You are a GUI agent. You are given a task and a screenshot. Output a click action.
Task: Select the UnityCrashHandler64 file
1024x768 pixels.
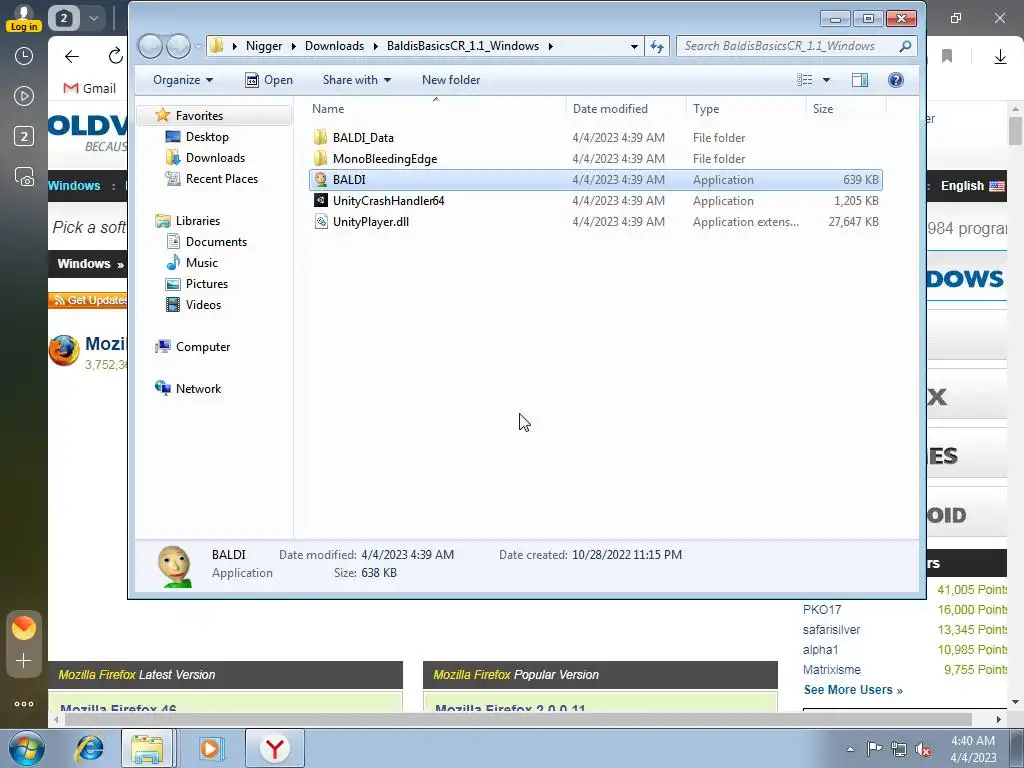(x=388, y=200)
